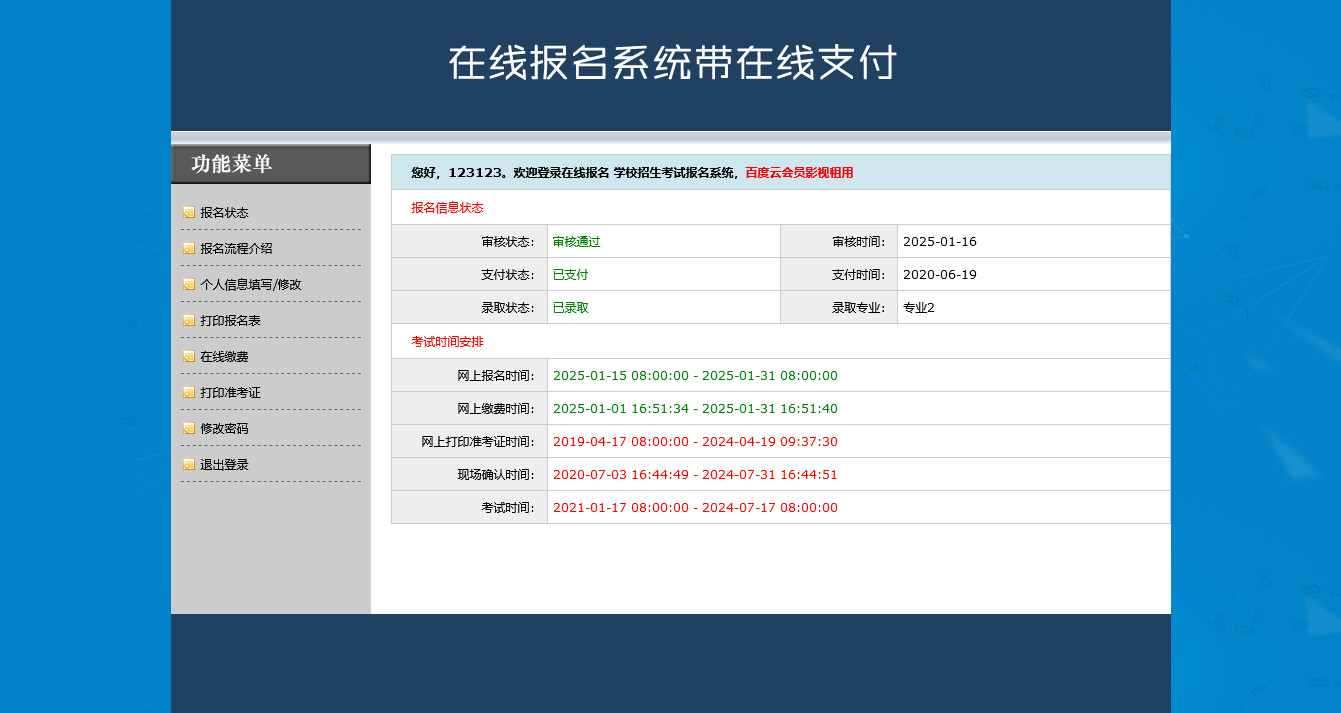Screen dimensions: 1341x713
Task: Click the 在线报名系统带在线支付 page title
Action: pos(672,62)
